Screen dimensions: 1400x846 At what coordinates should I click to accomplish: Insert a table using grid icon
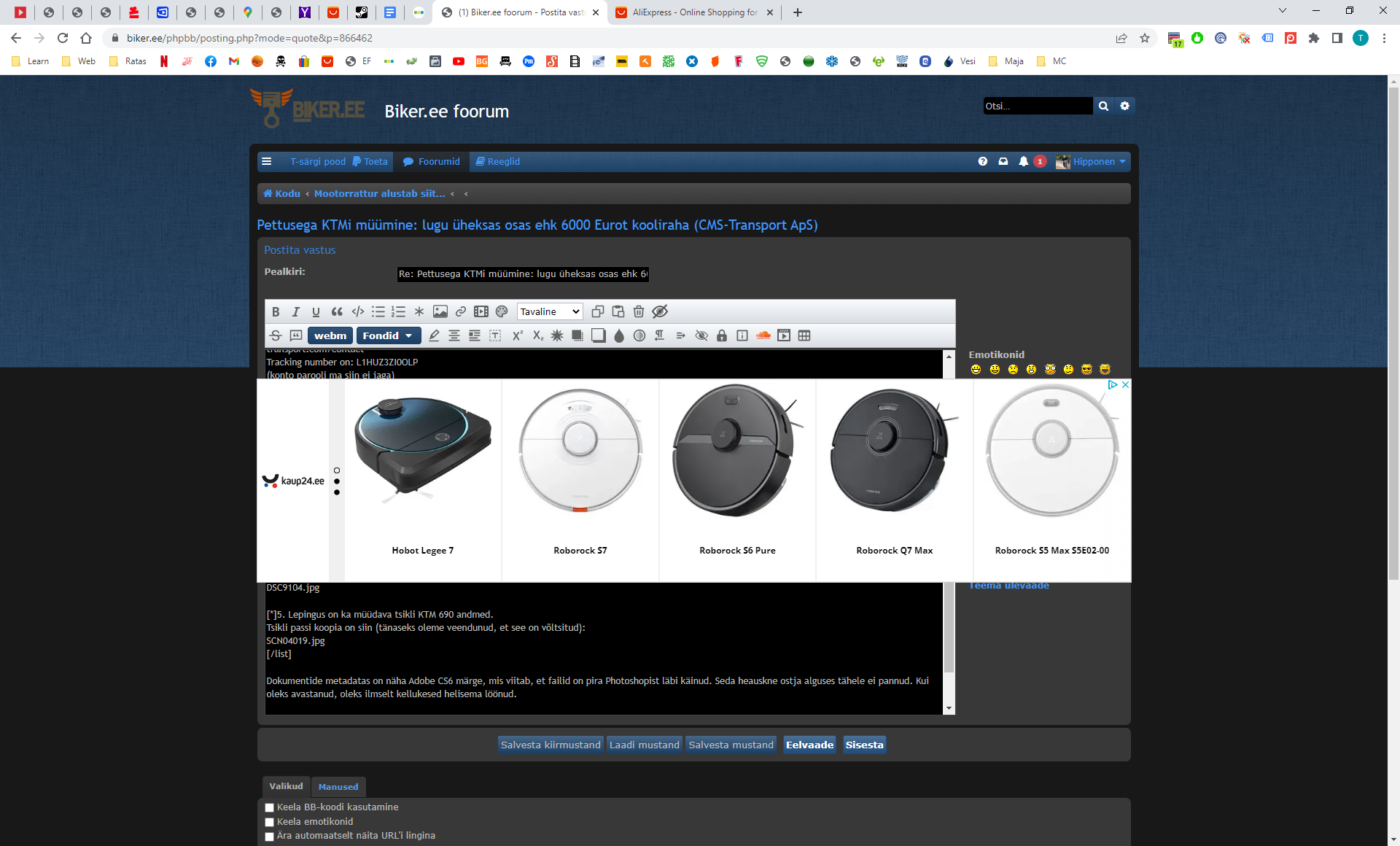click(804, 335)
